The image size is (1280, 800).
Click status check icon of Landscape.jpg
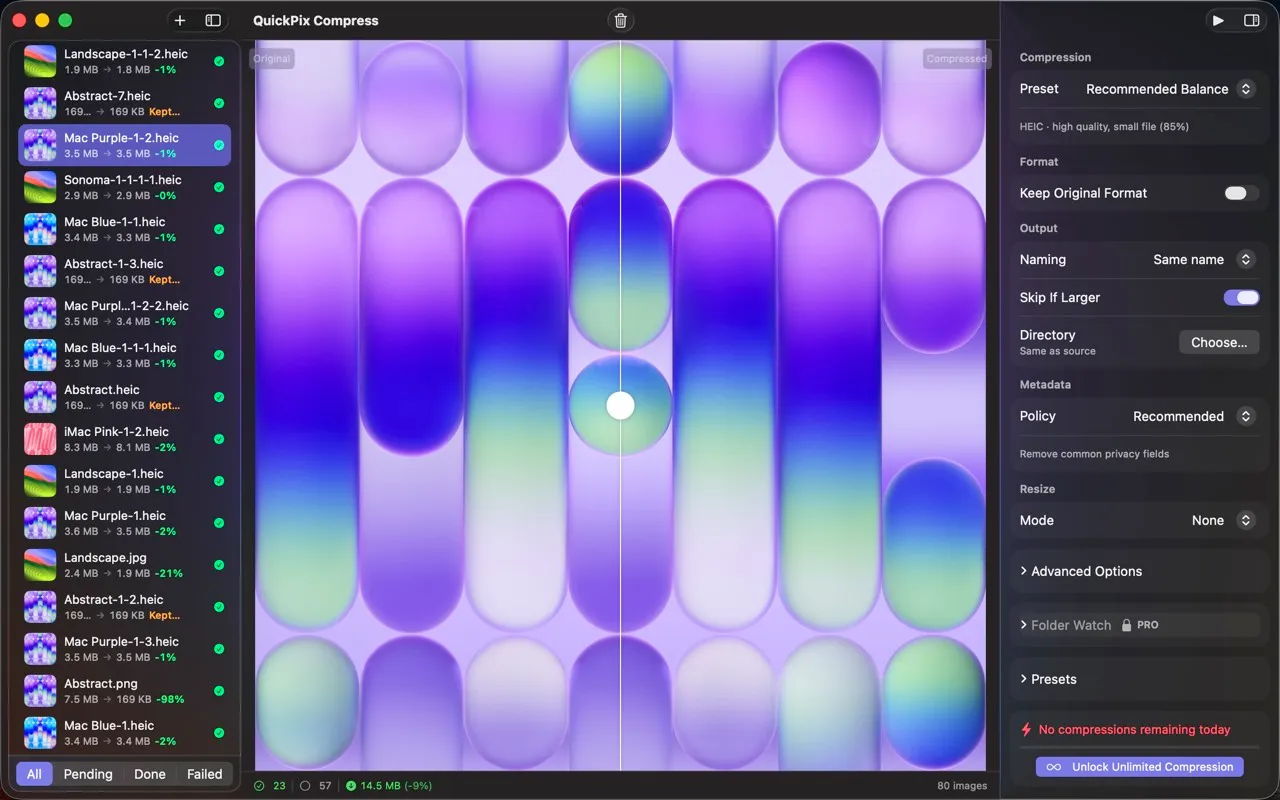click(219, 565)
